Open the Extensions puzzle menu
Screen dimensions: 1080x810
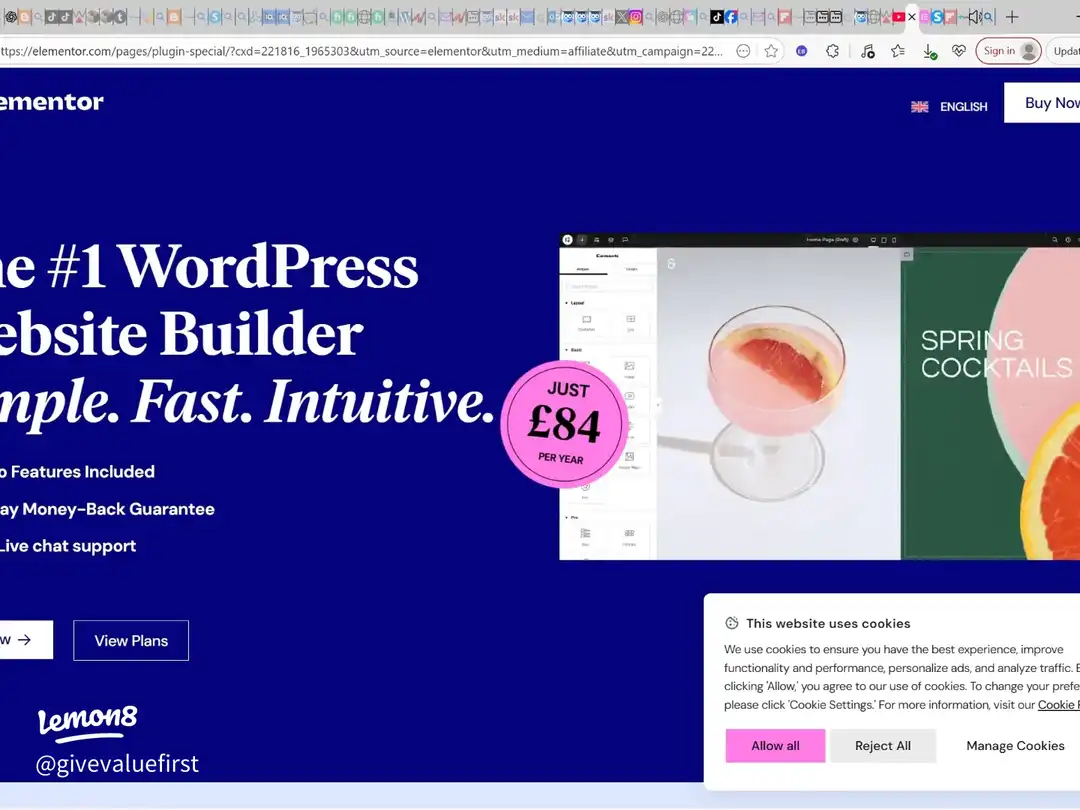click(x=832, y=51)
